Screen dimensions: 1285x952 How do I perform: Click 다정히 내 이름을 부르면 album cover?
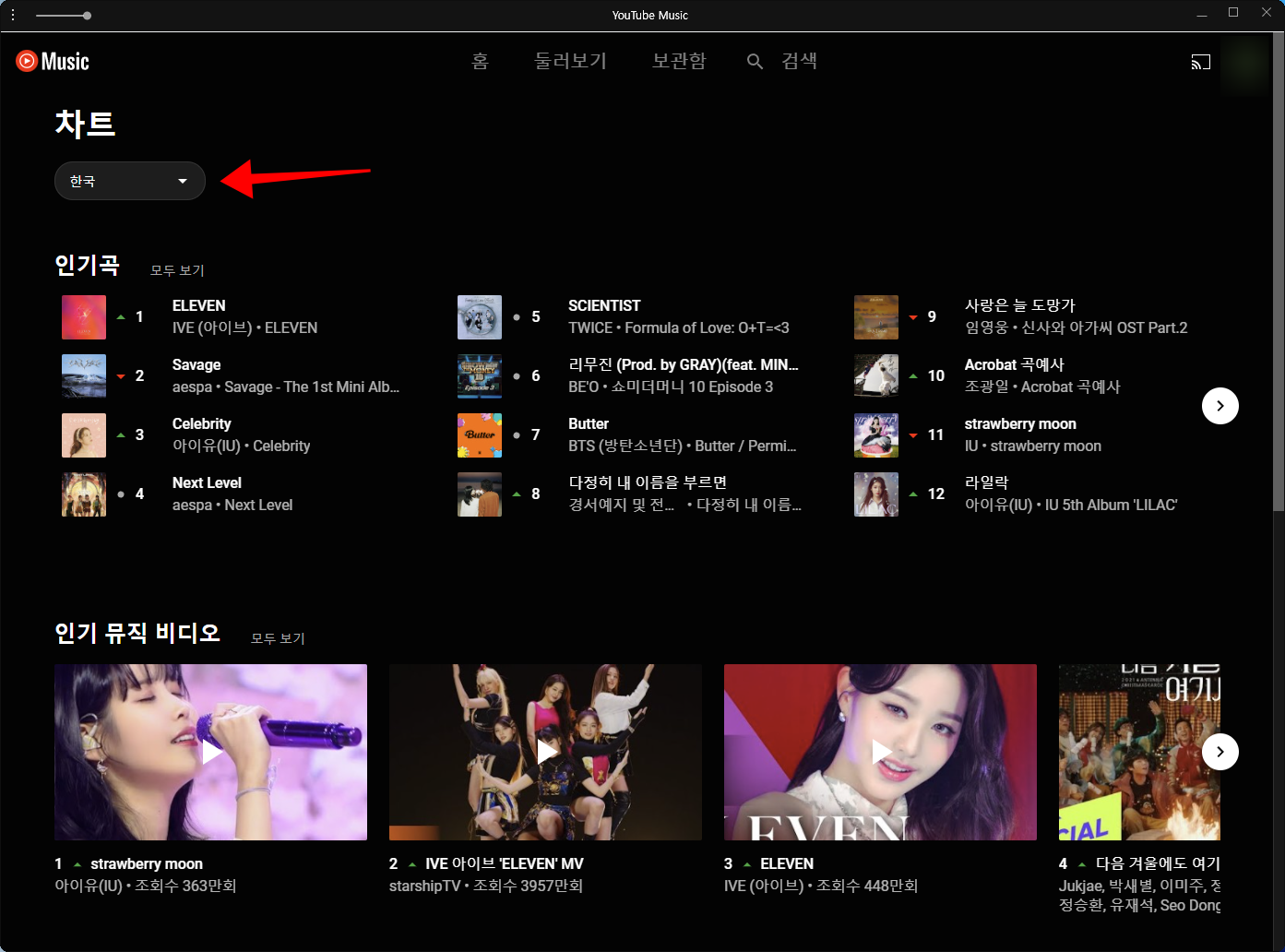coord(480,494)
